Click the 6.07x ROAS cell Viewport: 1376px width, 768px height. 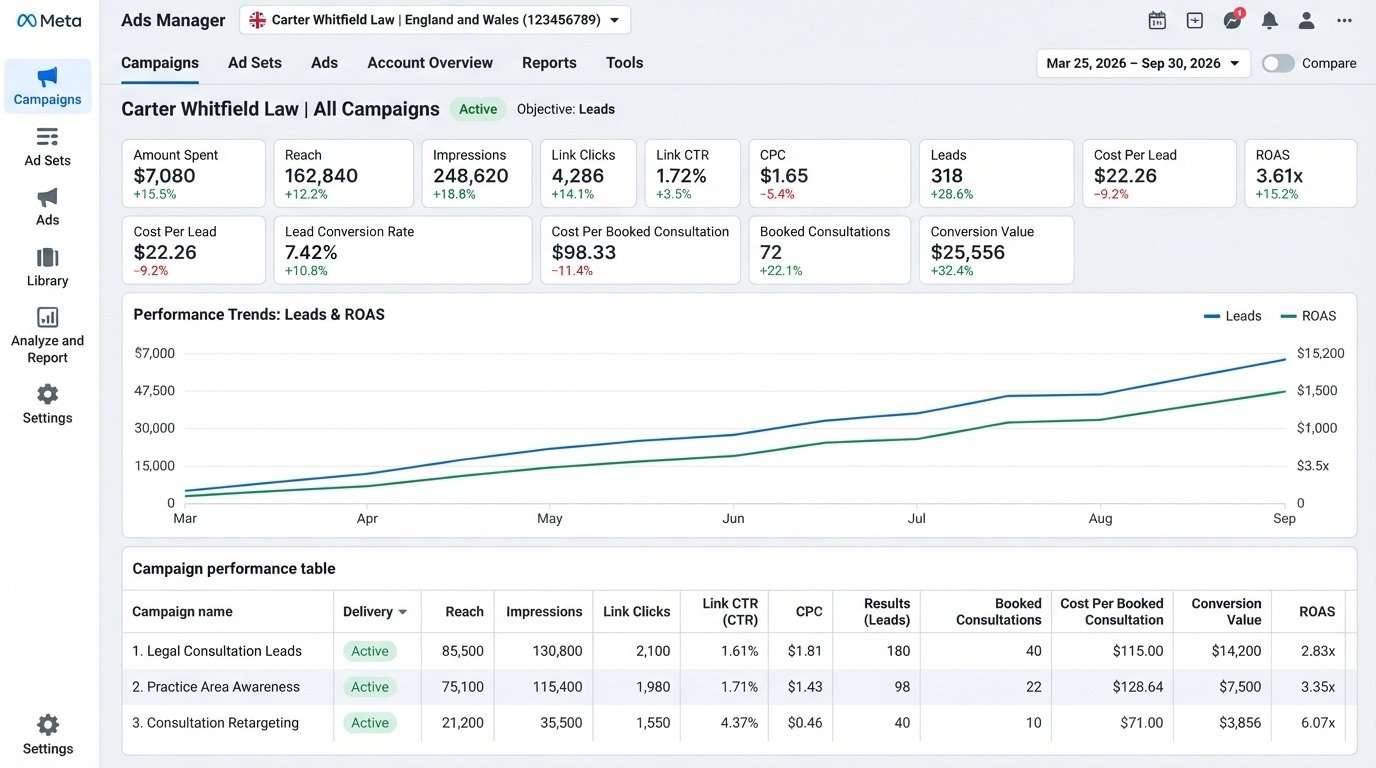tap(1317, 723)
